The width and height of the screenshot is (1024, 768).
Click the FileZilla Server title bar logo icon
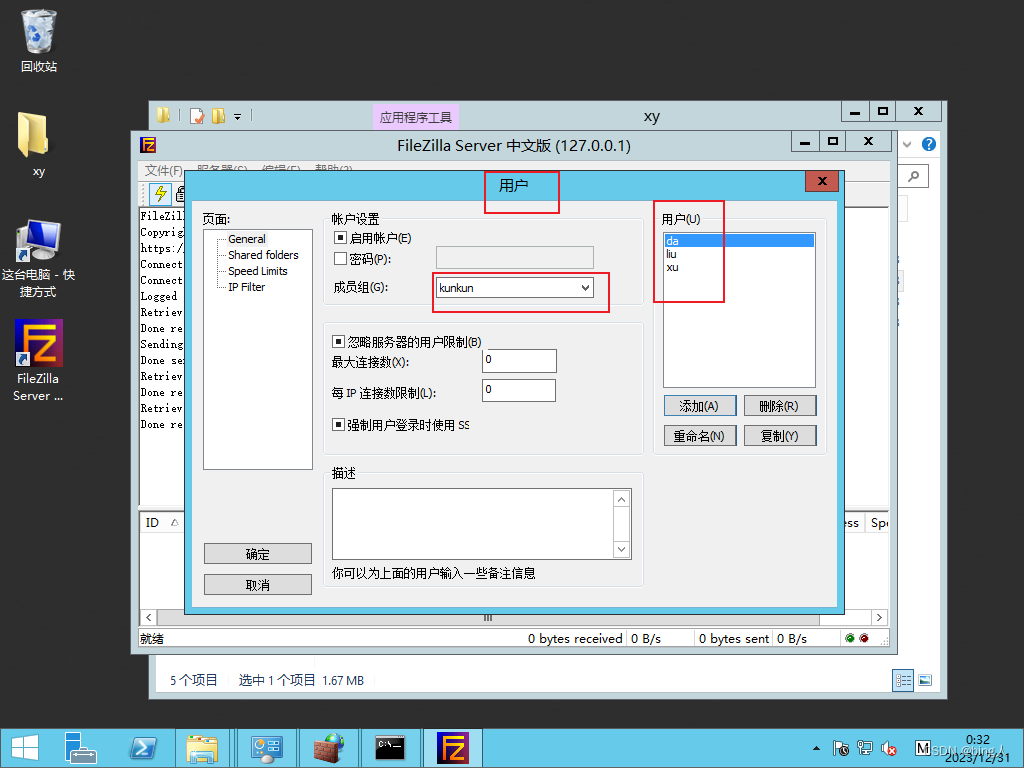click(148, 145)
